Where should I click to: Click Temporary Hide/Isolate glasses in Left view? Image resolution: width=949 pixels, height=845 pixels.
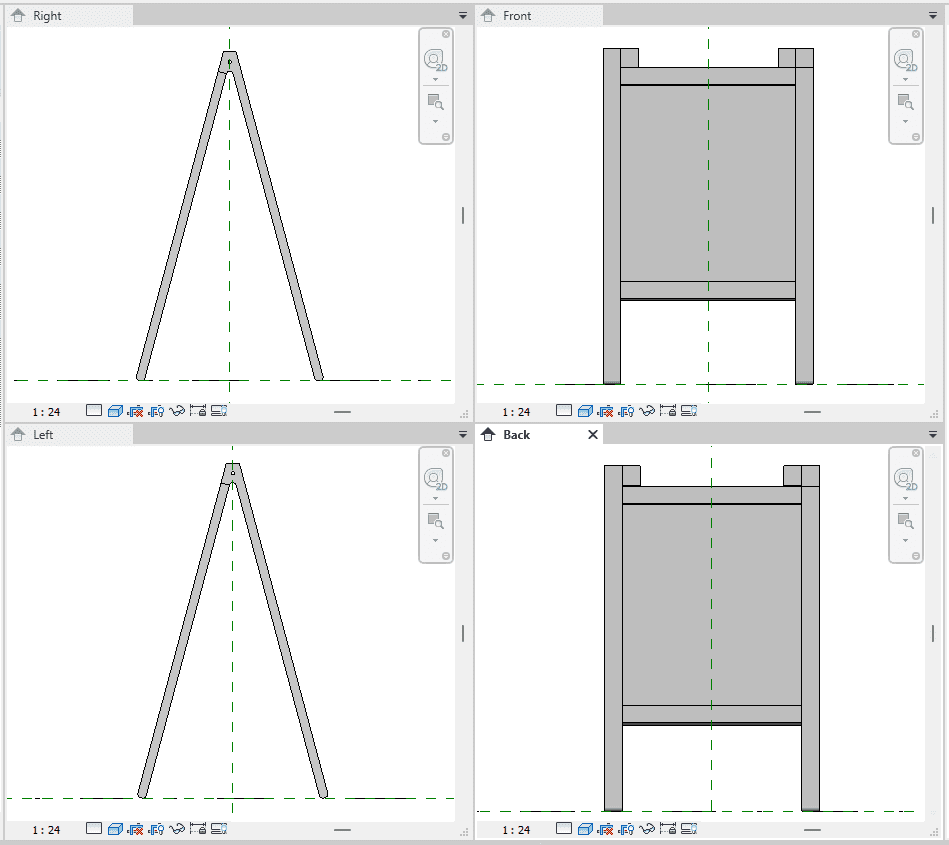178,829
